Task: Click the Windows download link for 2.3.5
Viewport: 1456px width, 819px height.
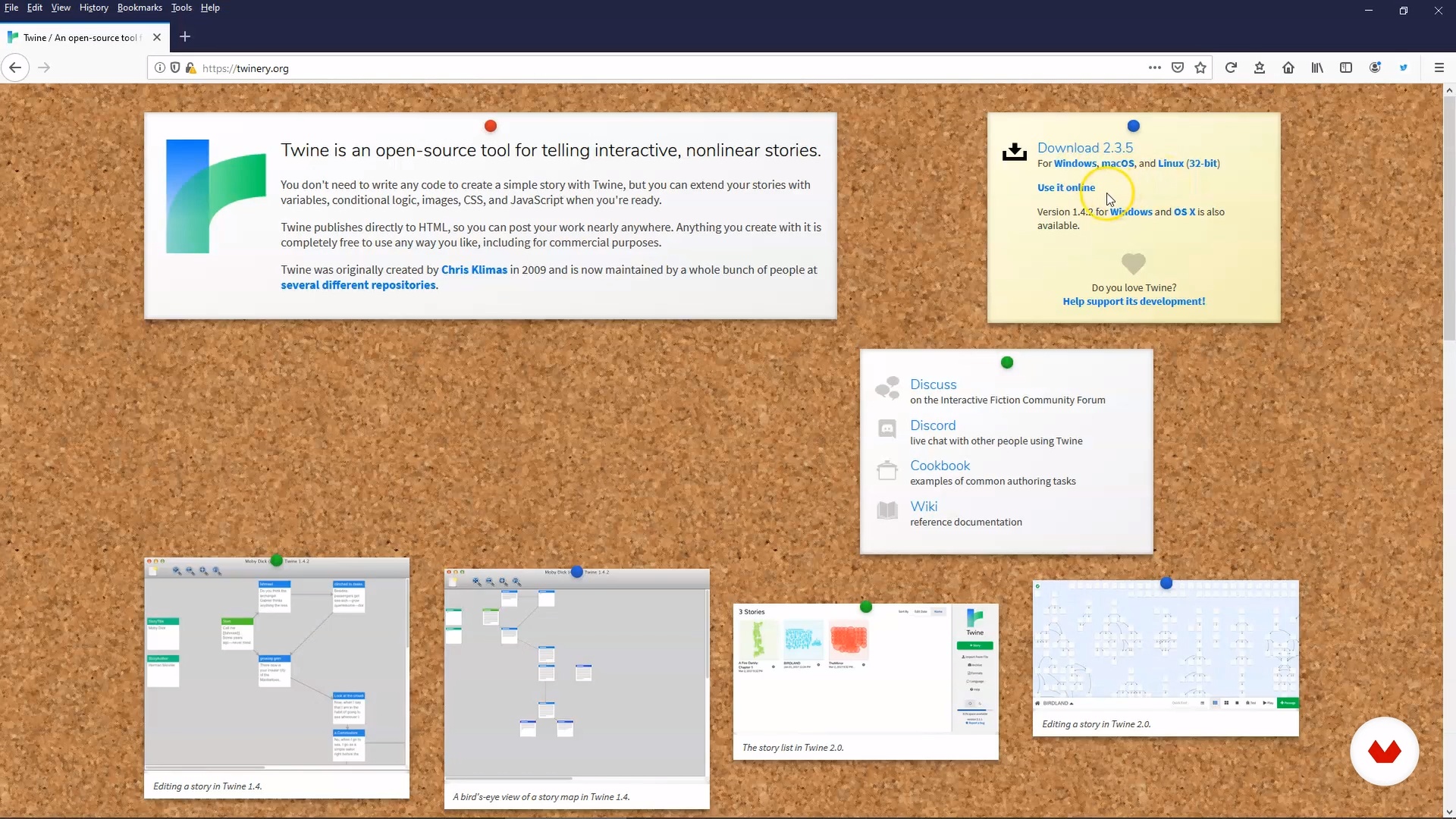Action: [x=1075, y=163]
